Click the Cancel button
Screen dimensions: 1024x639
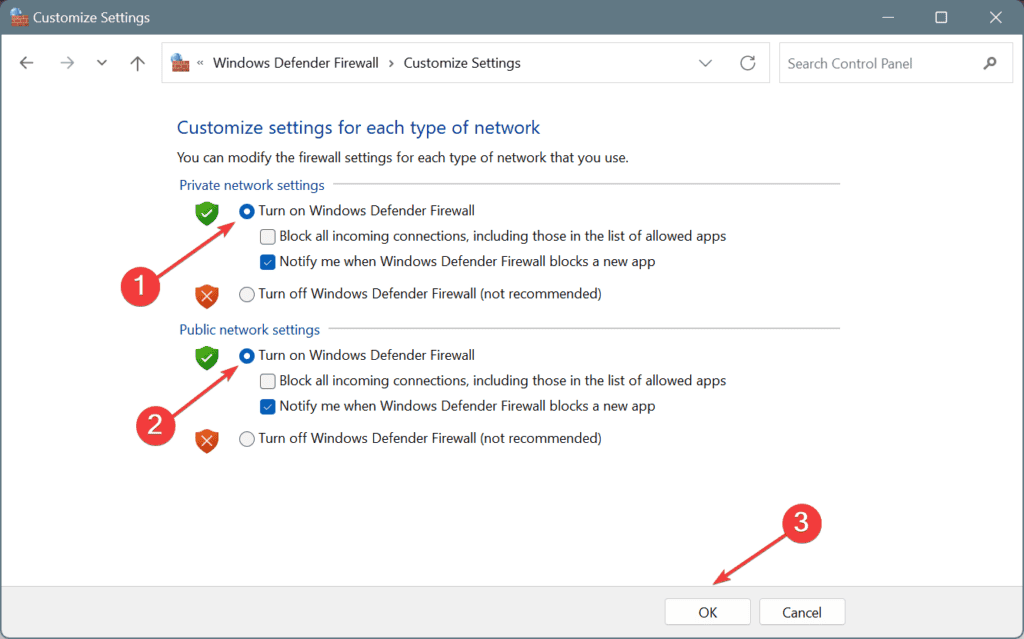802,612
